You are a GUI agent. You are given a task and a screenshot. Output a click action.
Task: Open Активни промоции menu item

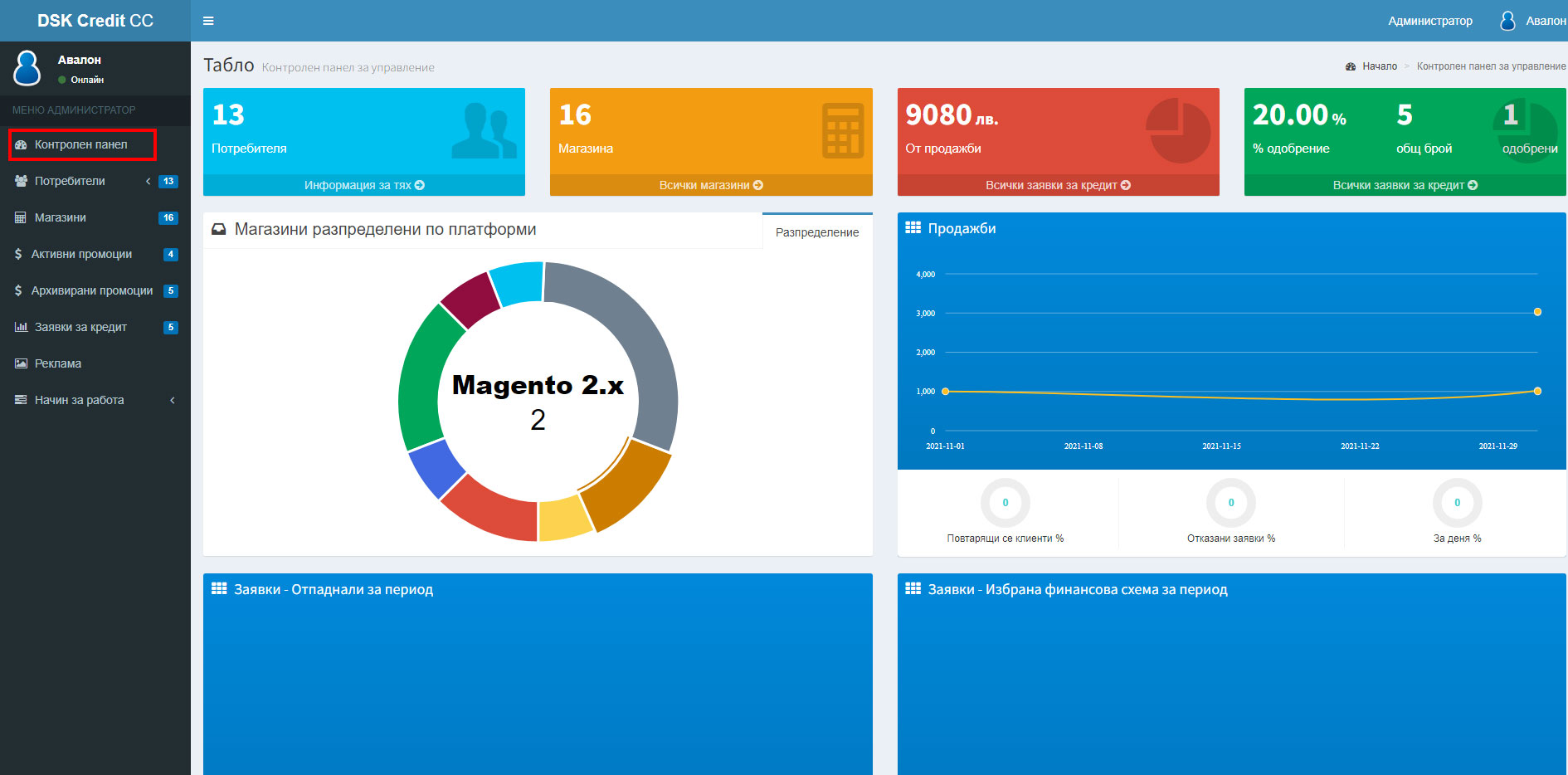95,254
